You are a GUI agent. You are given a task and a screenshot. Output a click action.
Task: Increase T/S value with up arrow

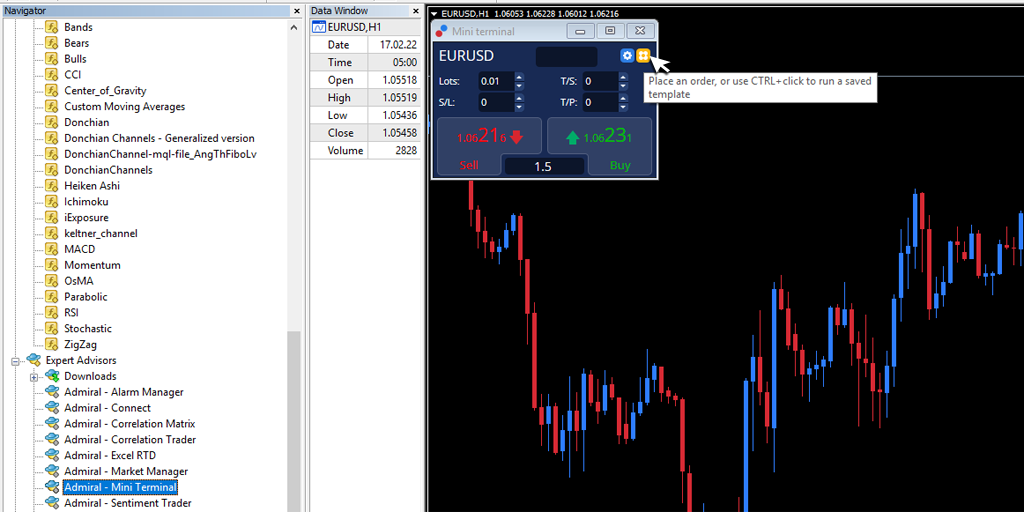pos(623,78)
